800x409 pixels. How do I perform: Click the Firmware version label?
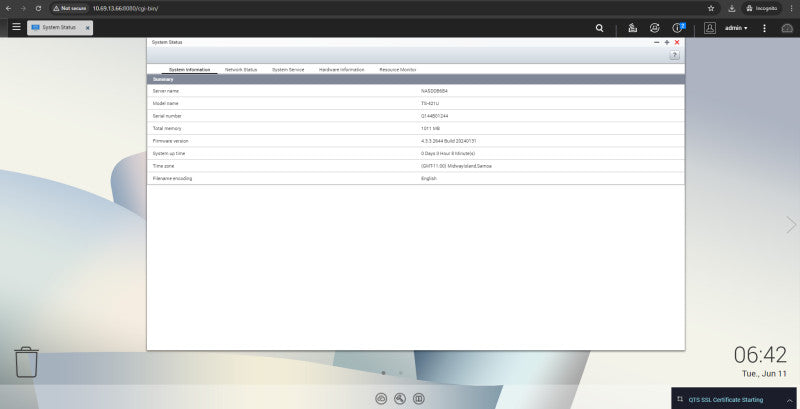pos(170,141)
